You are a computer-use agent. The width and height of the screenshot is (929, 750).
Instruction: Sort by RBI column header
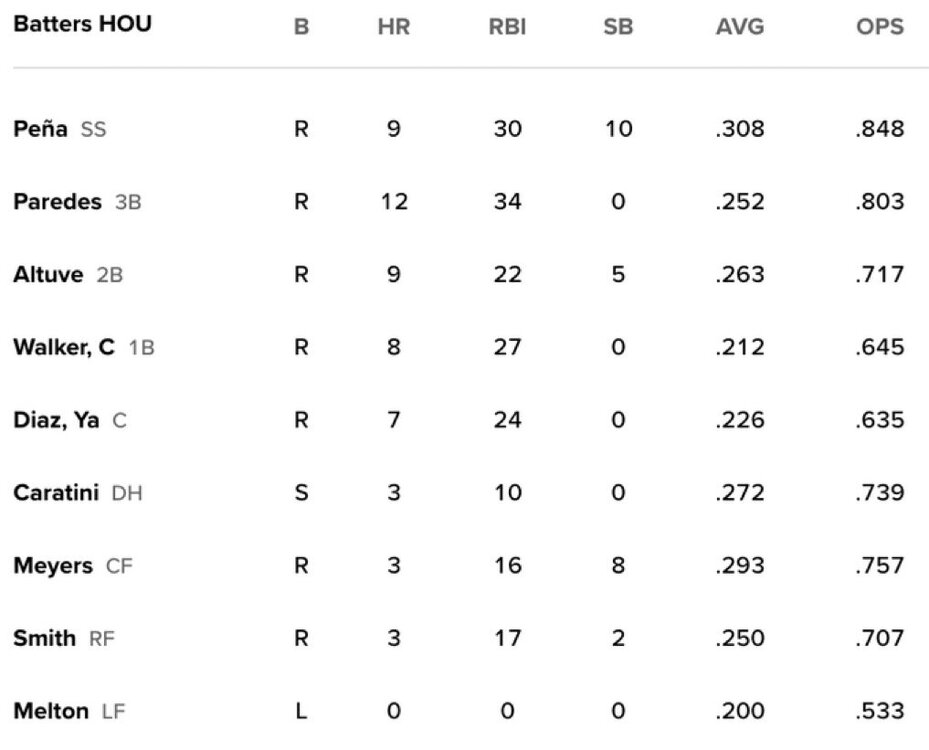point(507,27)
